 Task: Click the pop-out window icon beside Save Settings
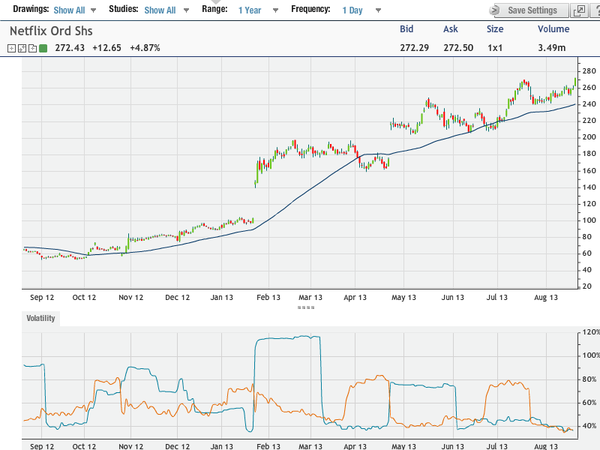coord(580,10)
